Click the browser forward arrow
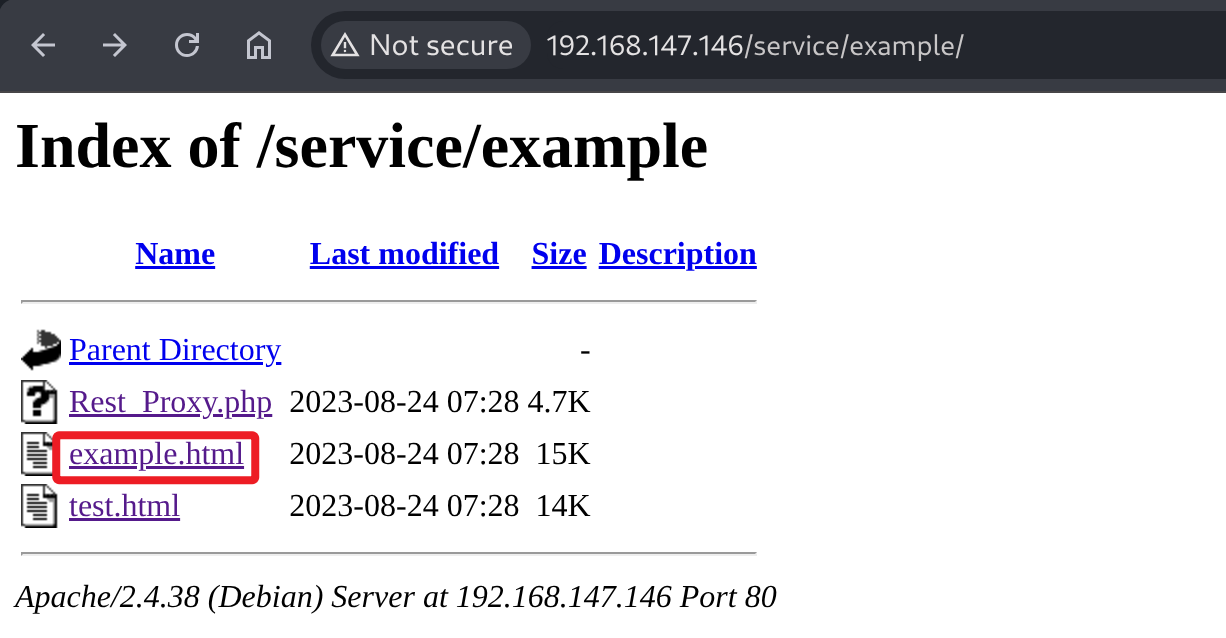Image resolution: width=1226 pixels, height=638 pixels. (x=115, y=45)
